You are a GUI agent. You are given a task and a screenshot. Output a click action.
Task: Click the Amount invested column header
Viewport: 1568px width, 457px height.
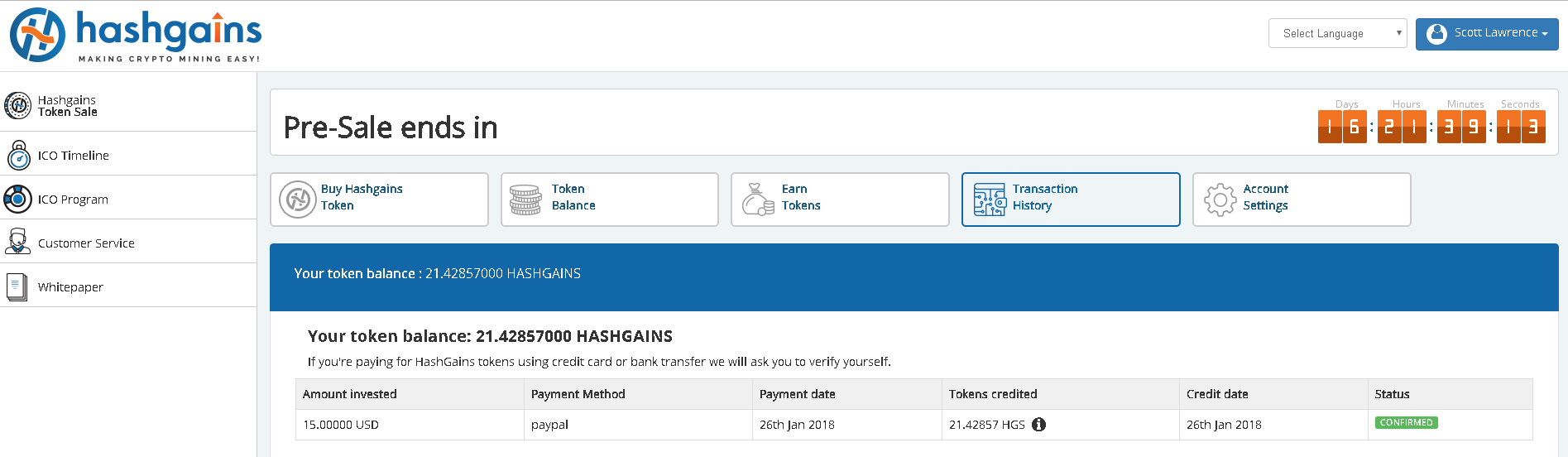click(410, 394)
